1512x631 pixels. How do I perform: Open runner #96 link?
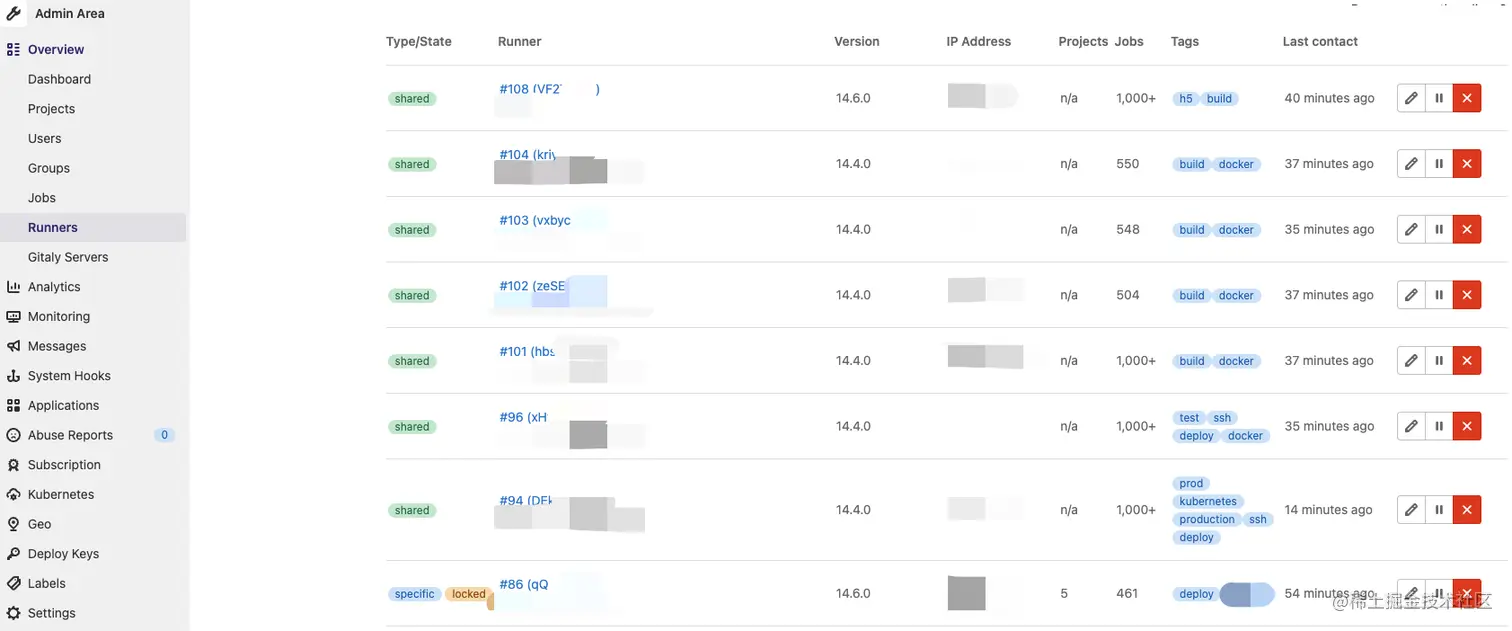523,417
